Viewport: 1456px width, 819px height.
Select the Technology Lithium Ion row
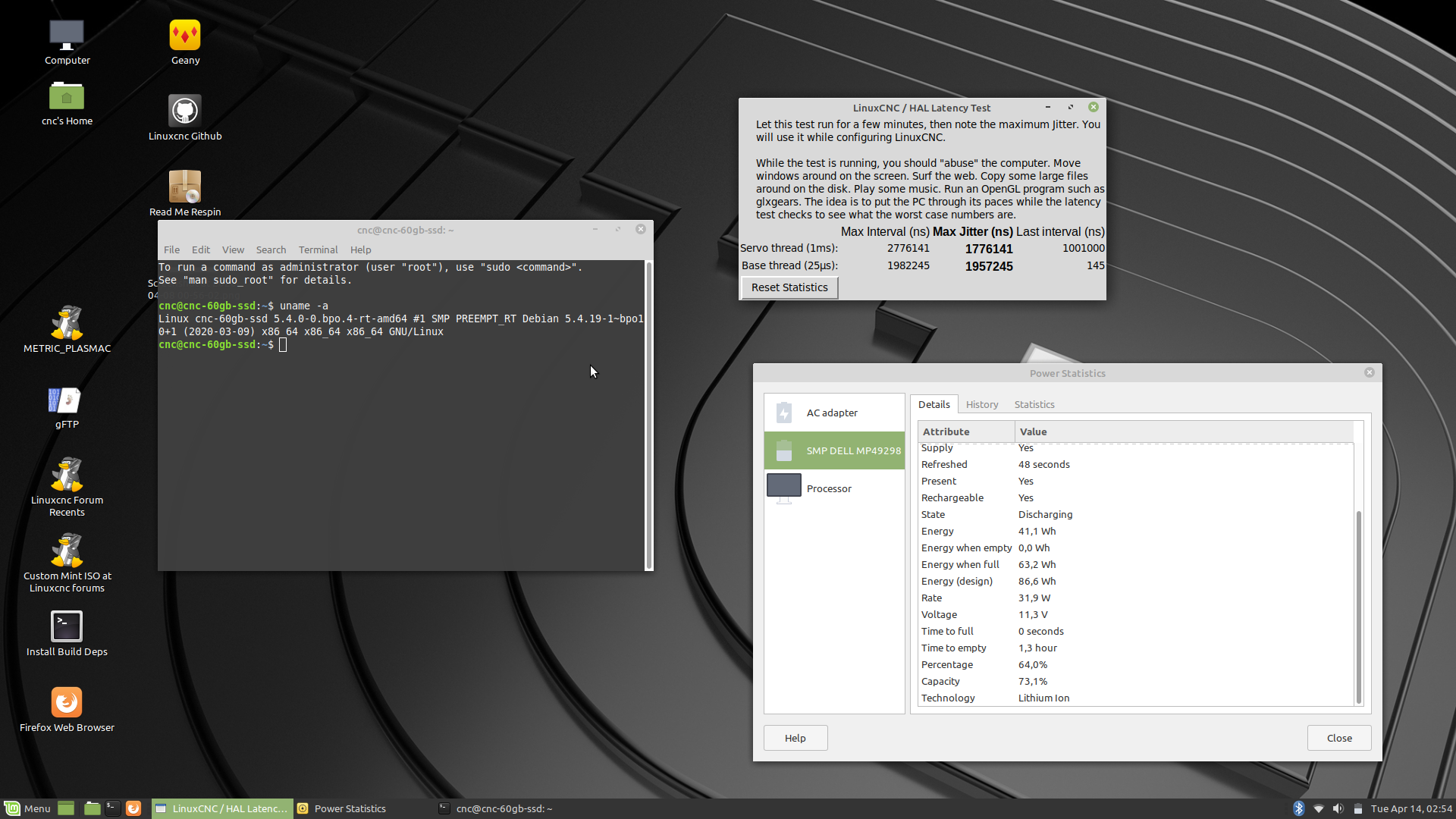point(1136,698)
